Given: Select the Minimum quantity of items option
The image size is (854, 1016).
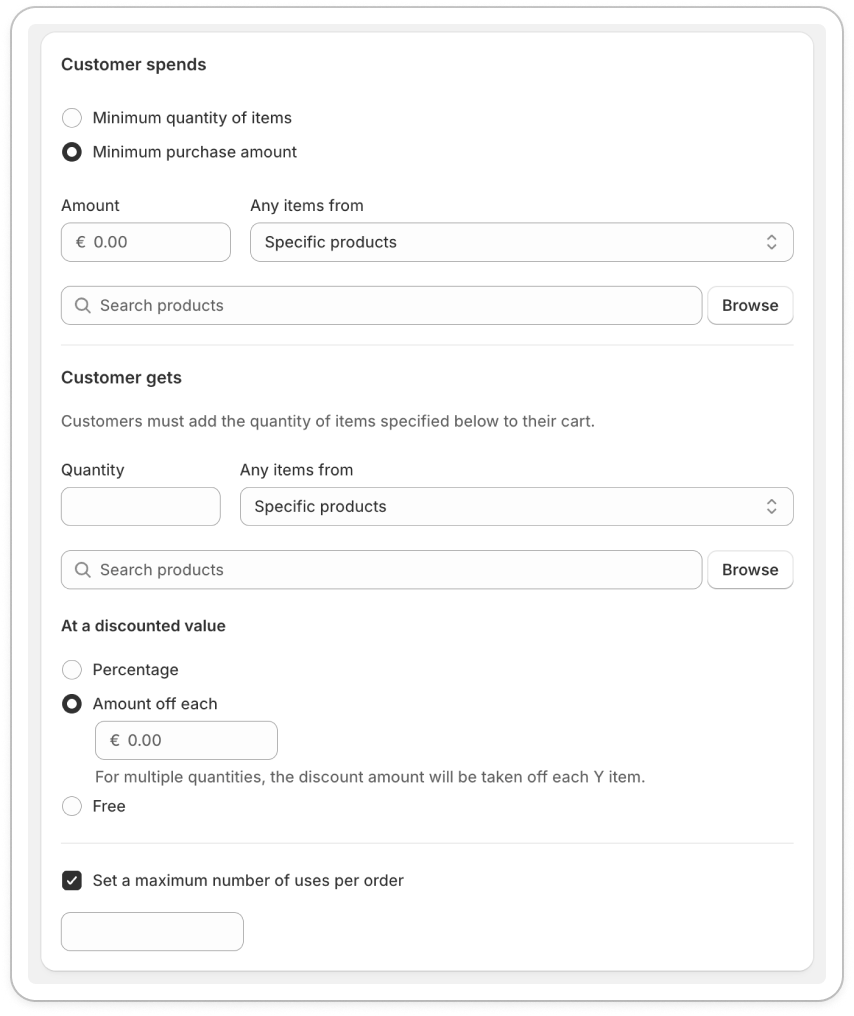Looking at the screenshot, I should tap(72, 117).
